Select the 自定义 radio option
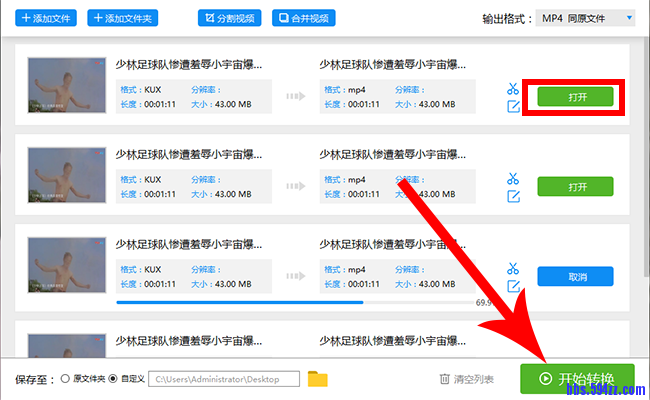The height and width of the screenshot is (400, 650). [114, 379]
